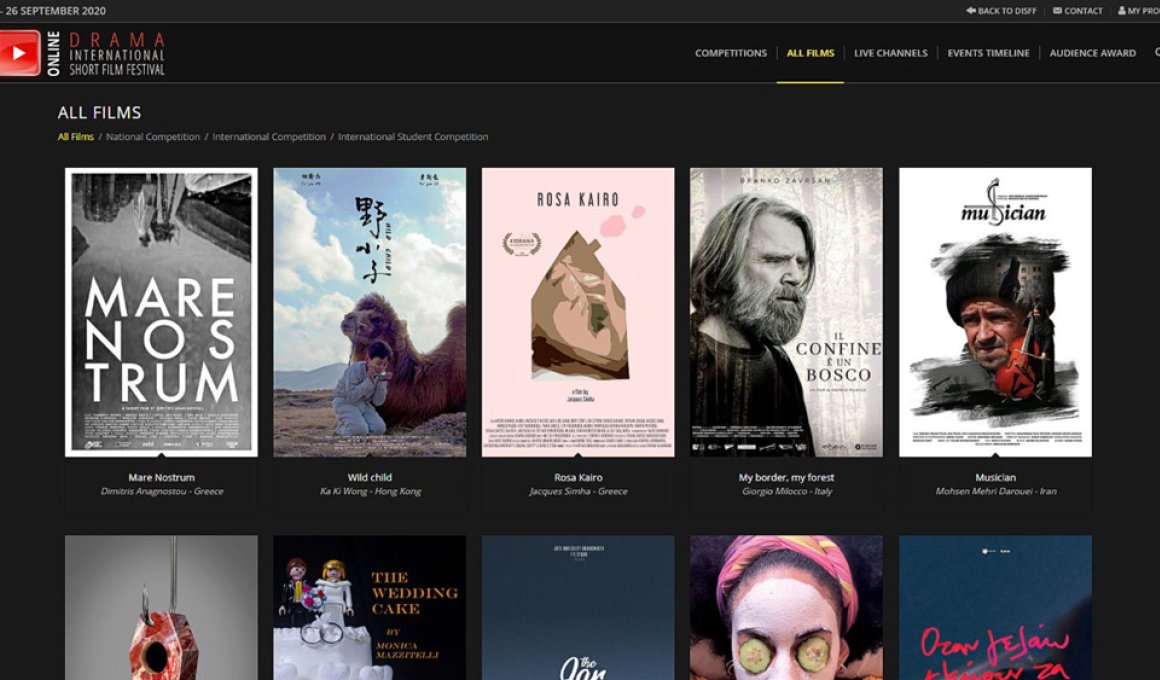Open the Il Confine è un Bosco poster
The height and width of the screenshot is (680, 1160).
coord(786,312)
